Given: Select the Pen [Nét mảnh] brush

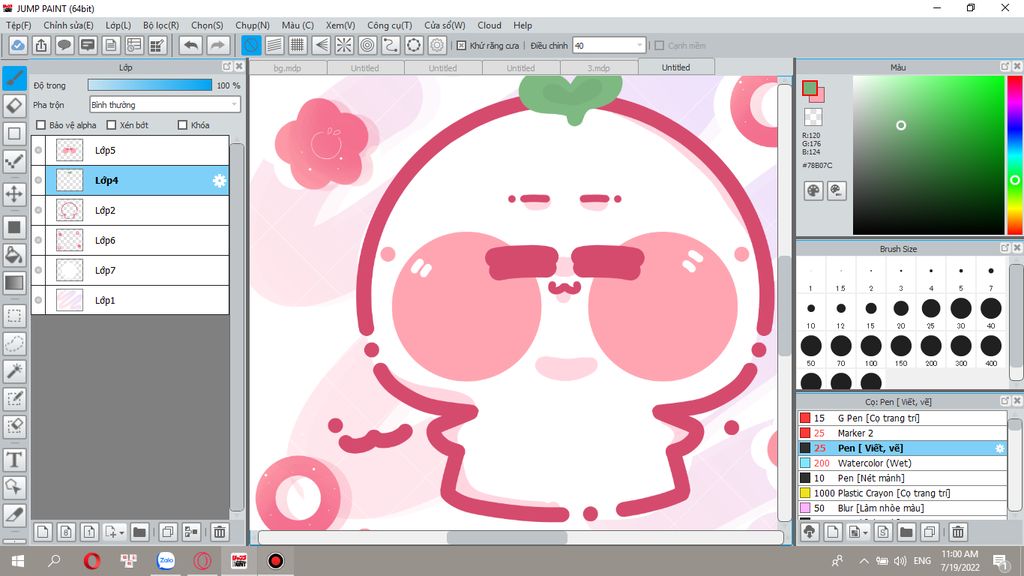Looking at the screenshot, I should click(x=902, y=478).
